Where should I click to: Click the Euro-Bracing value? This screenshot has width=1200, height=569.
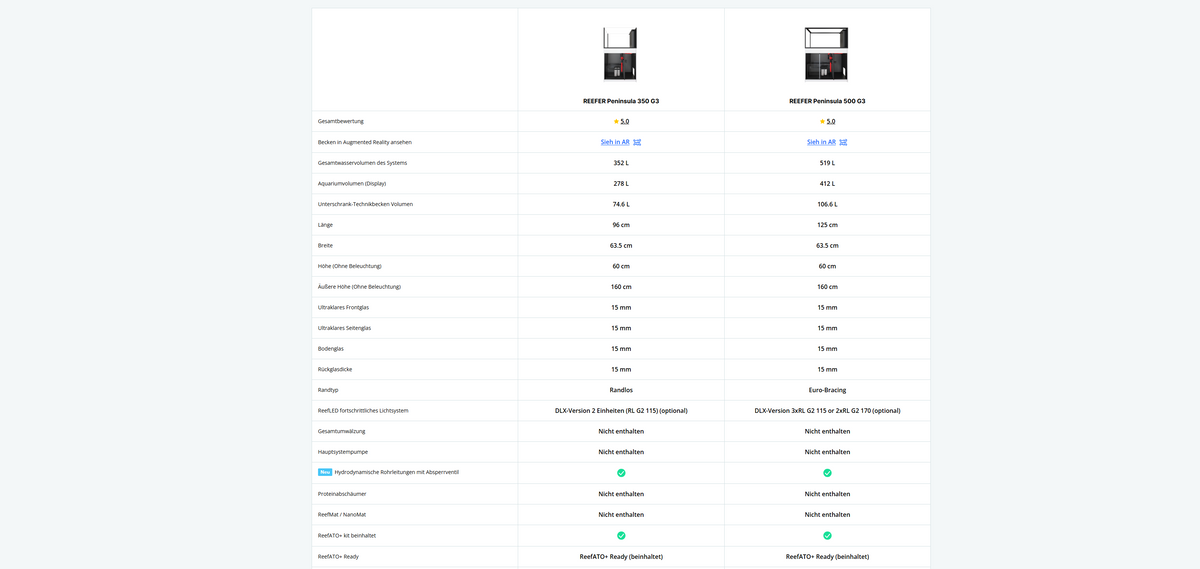tap(827, 390)
